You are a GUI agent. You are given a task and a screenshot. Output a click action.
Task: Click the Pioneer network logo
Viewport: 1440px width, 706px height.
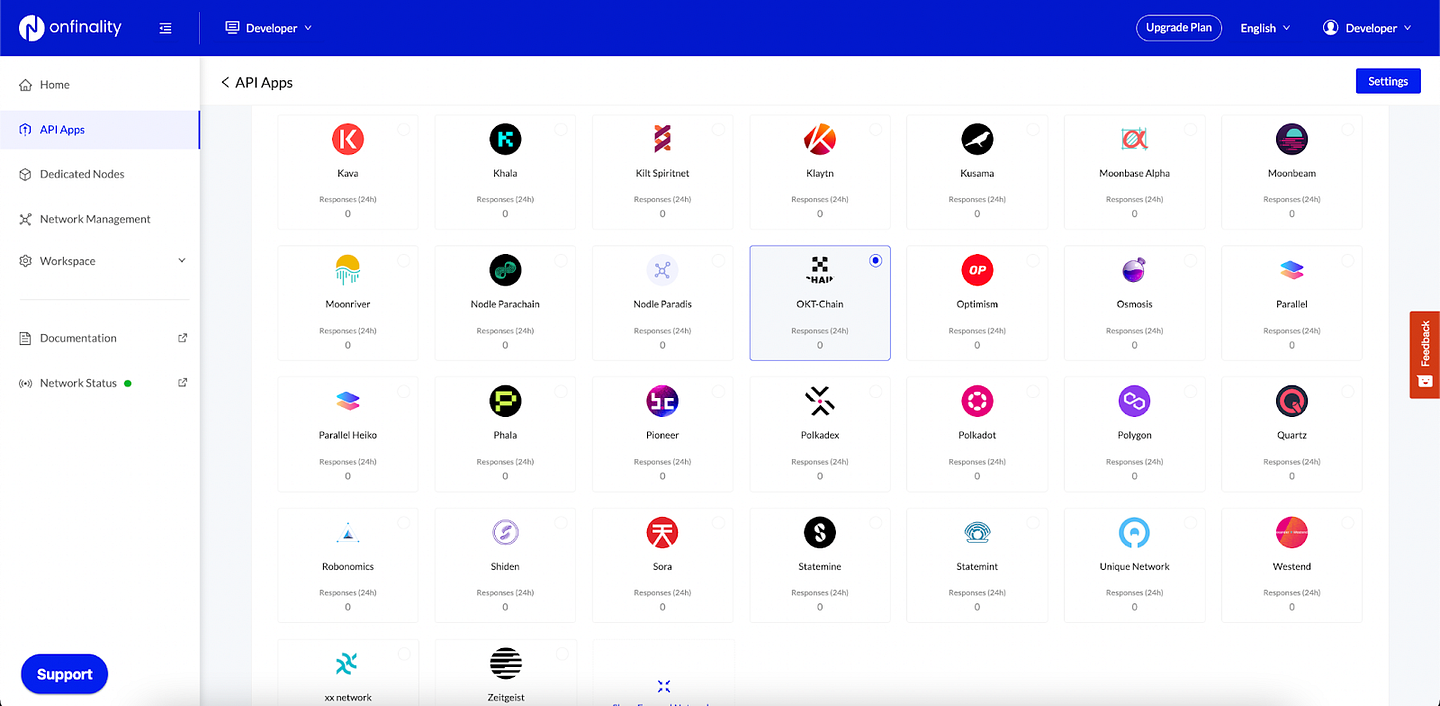(x=662, y=401)
